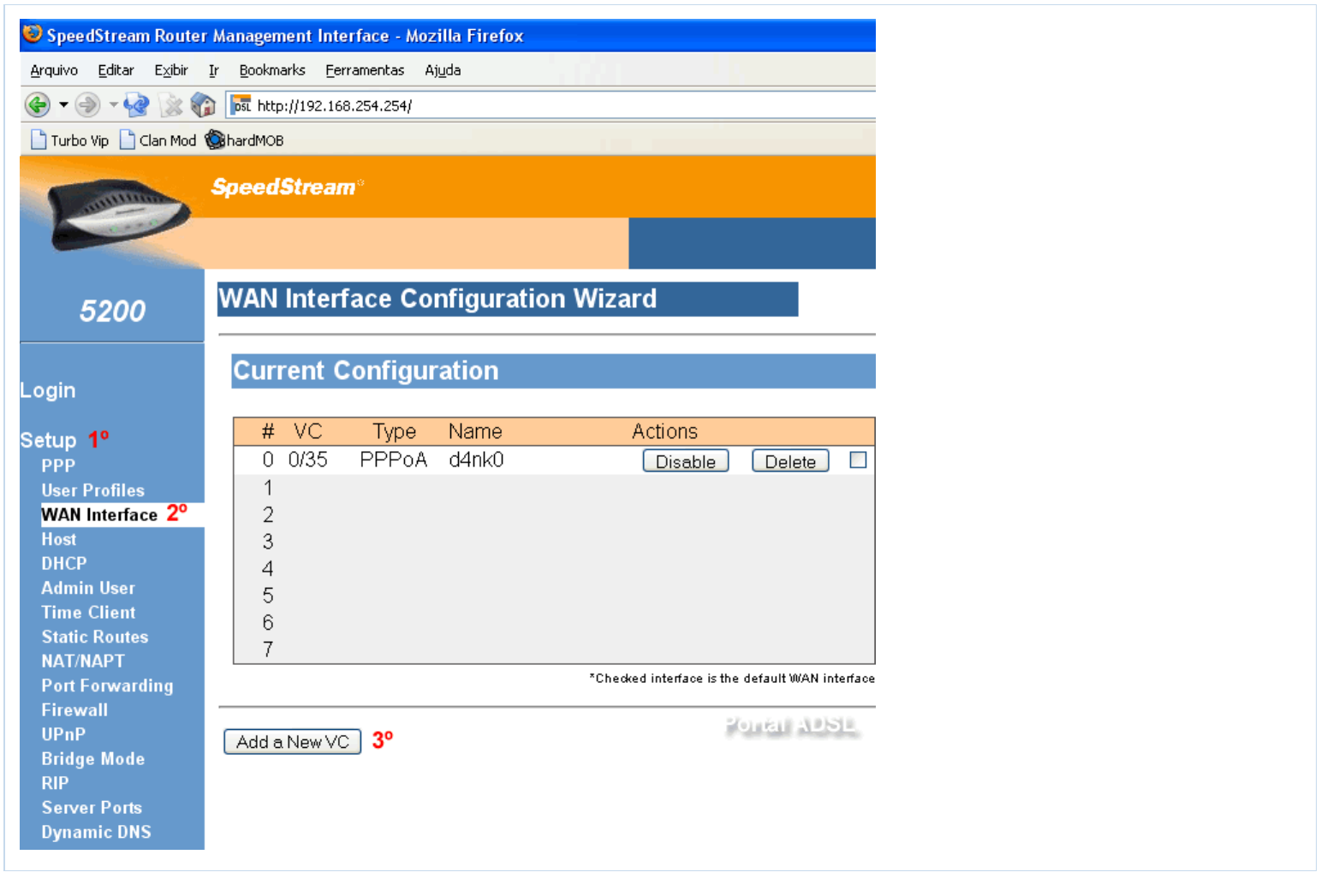1321x896 pixels.
Task: Open the Editar menu
Action: pyautogui.click(x=116, y=70)
